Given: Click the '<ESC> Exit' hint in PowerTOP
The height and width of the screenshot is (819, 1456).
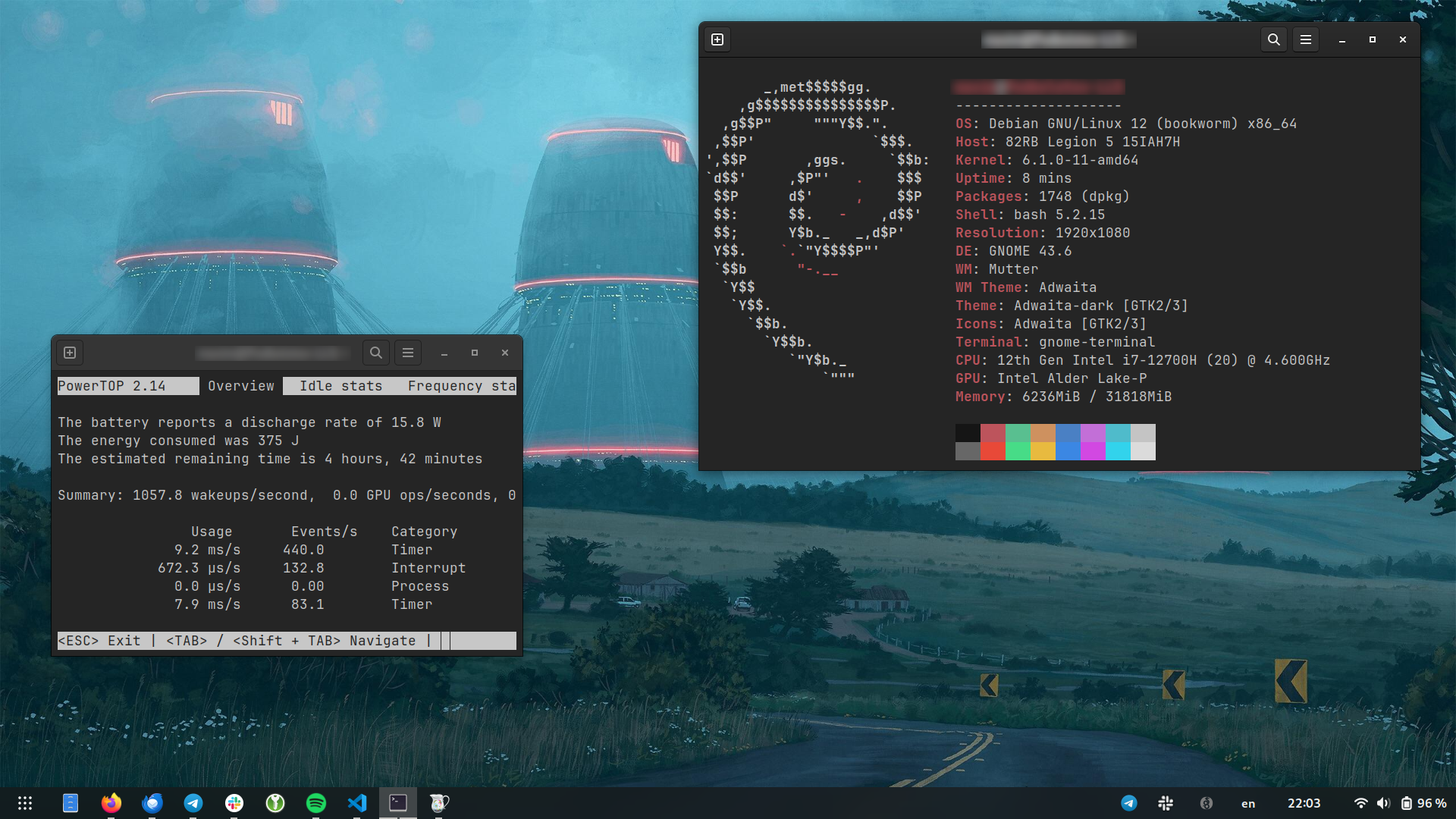Looking at the screenshot, I should coord(99,641).
